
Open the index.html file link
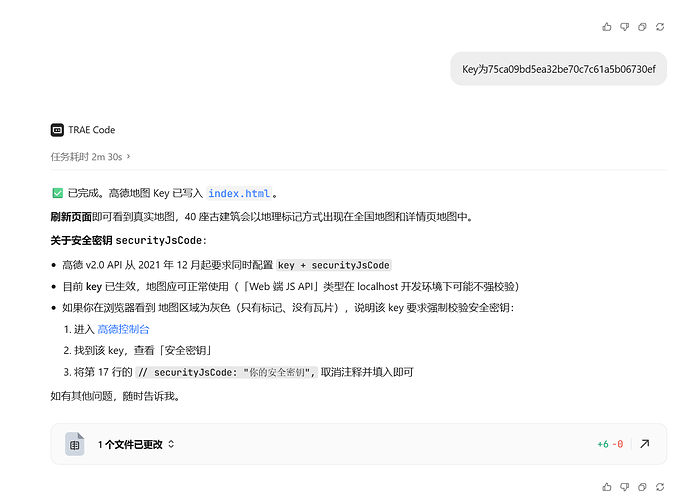click(x=239, y=193)
